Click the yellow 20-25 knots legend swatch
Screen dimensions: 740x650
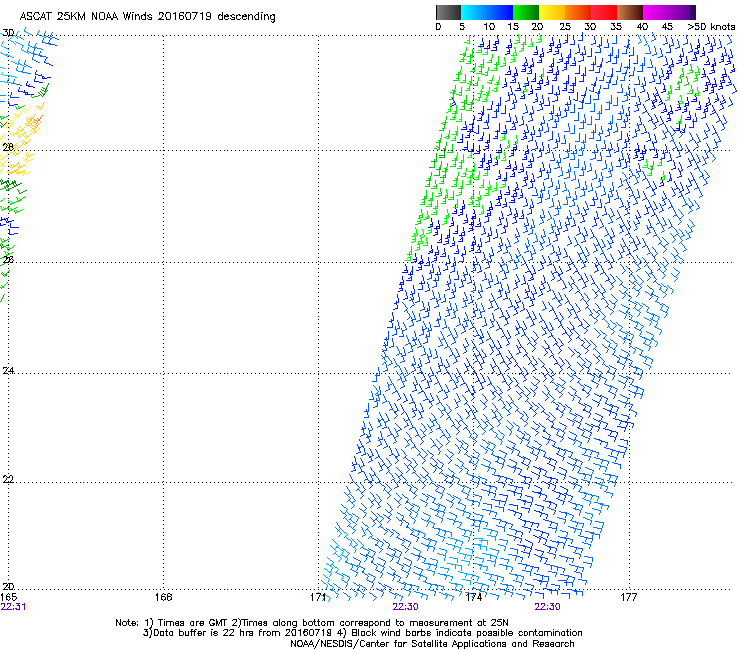click(x=552, y=12)
